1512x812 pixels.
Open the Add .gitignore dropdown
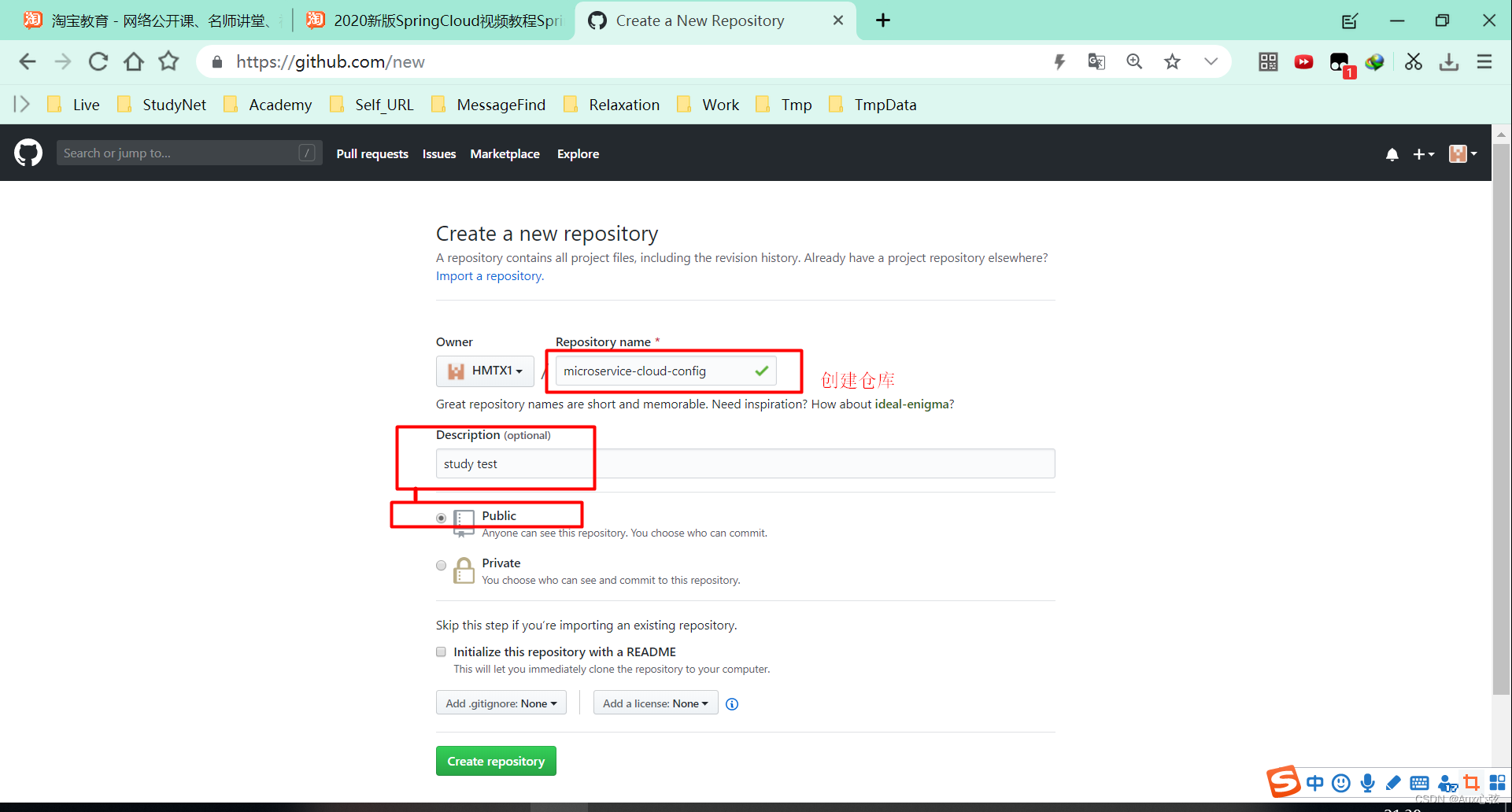coord(501,703)
